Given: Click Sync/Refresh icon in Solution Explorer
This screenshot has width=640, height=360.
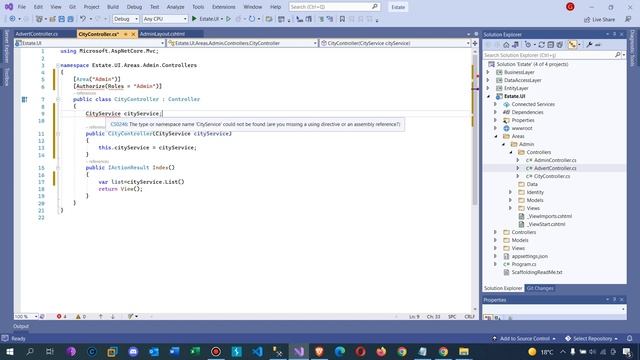Looking at the screenshot, I should coord(542,44).
